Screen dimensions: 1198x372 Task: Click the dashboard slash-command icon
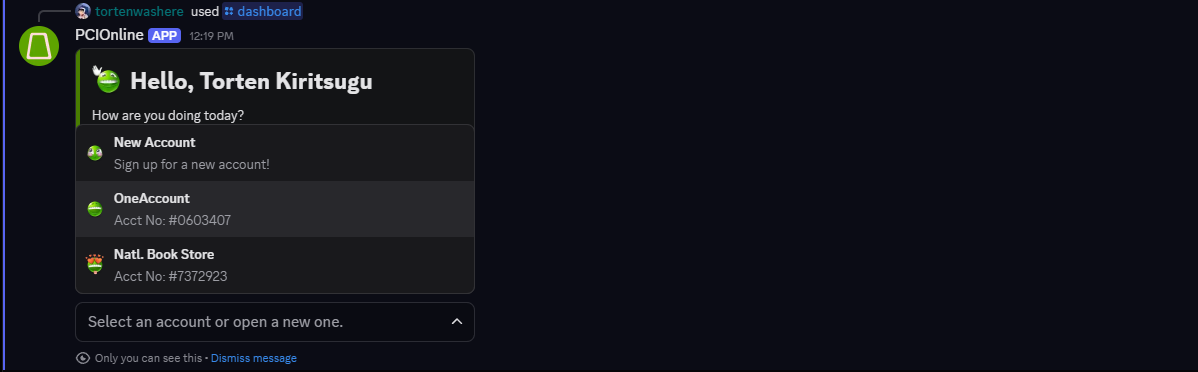228,11
